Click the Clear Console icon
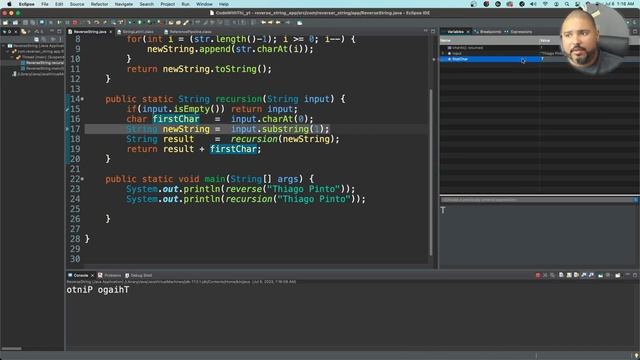Image resolution: width=640 pixels, height=360 pixels. (562, 276)
